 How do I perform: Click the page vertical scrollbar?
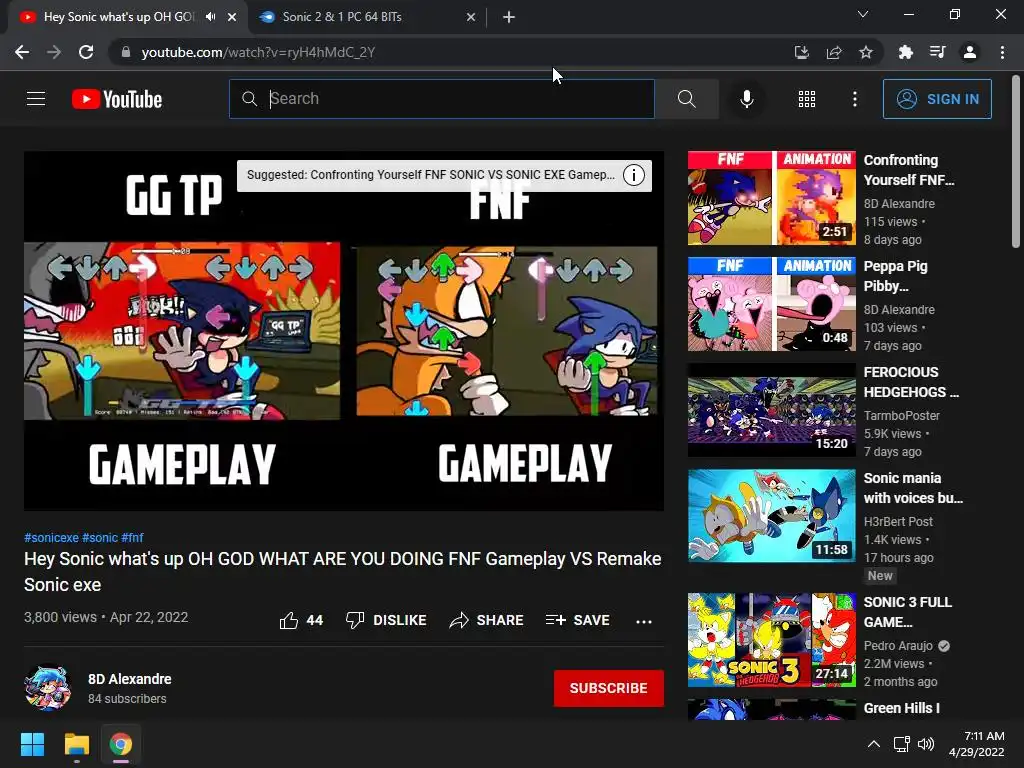click(1016, 161)
